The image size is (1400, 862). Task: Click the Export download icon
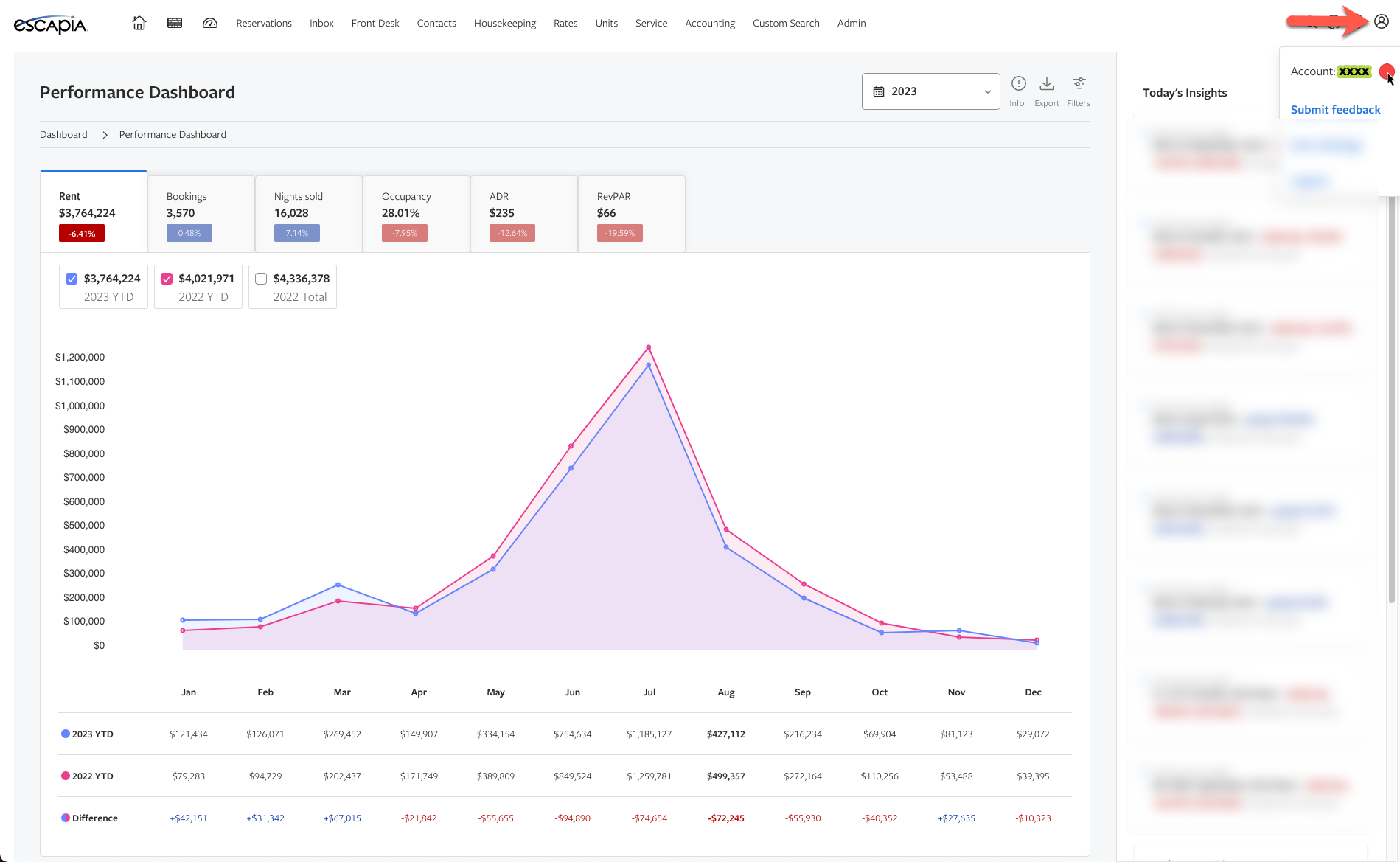(1046, 84)
